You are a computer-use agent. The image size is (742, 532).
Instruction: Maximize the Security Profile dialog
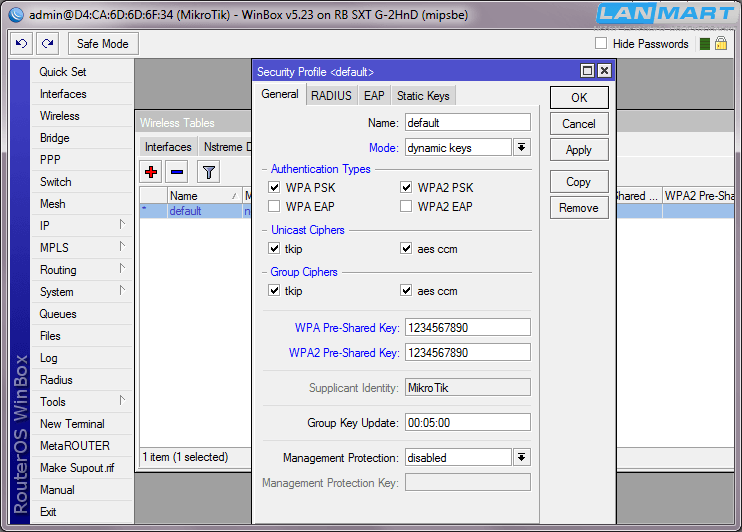tap(587, 71)
